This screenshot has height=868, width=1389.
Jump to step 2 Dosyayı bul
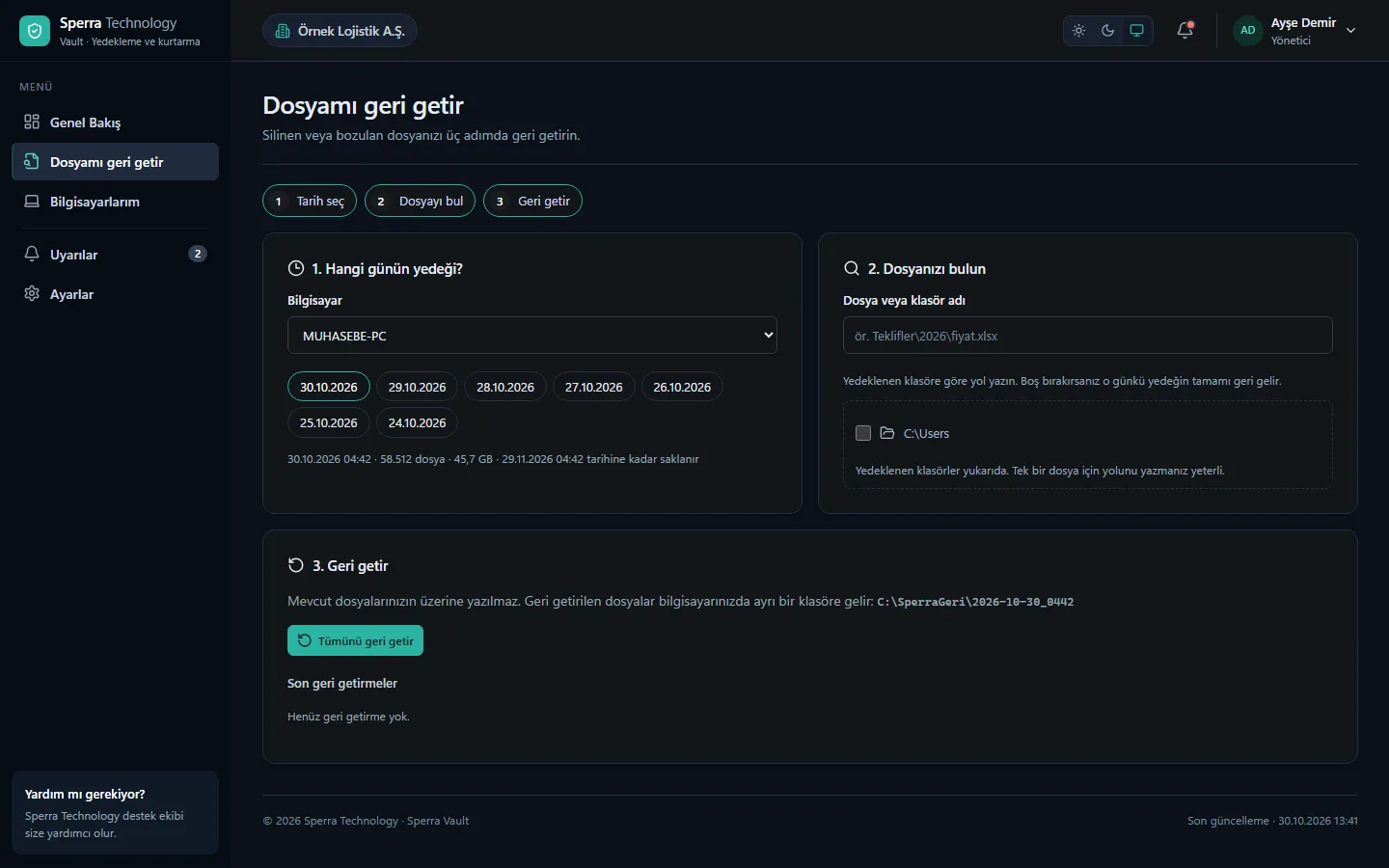tap(420, 201)
